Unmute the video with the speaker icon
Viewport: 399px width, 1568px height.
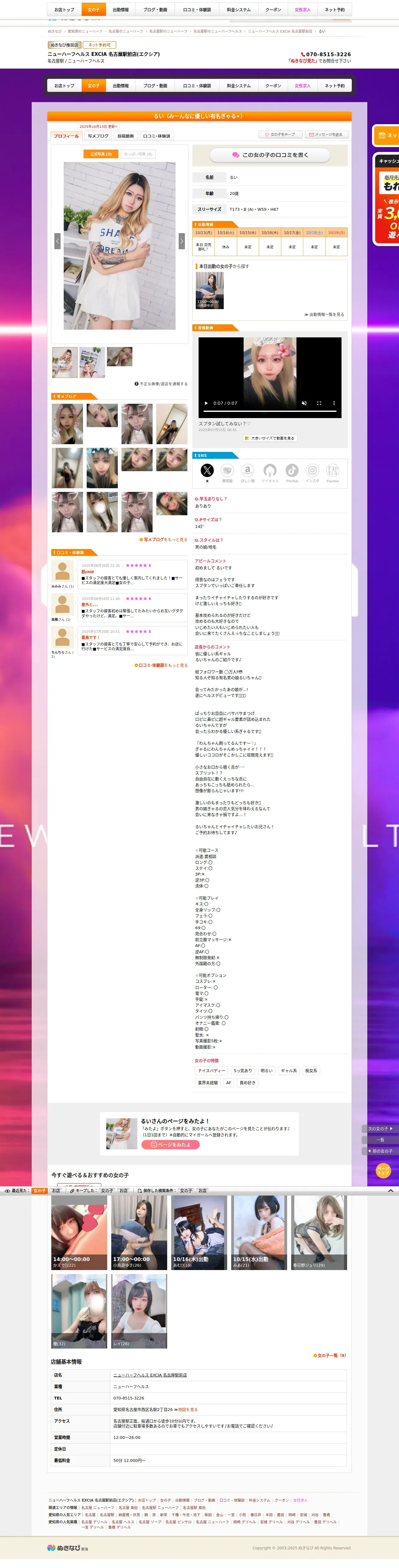coord(304,403)
